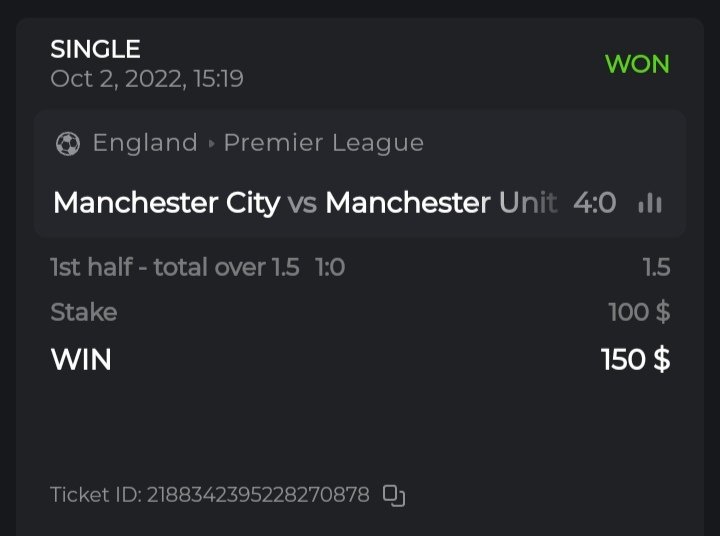Click the soccer ball sport icon
Viewport: 720px width, 536px height.
coord(68,144)
